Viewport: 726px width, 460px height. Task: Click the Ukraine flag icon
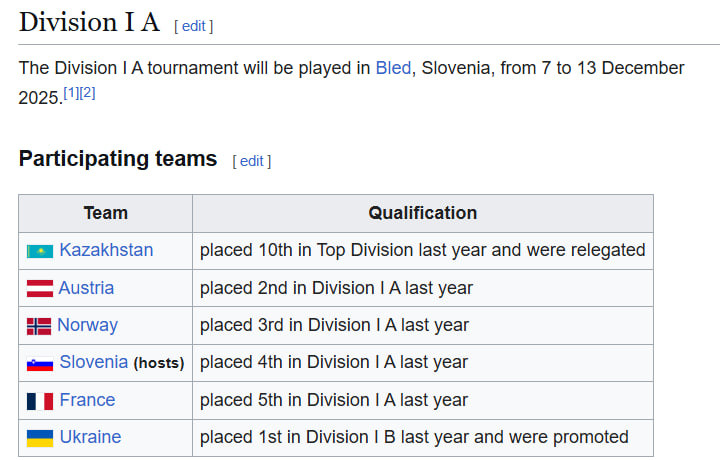39,438
